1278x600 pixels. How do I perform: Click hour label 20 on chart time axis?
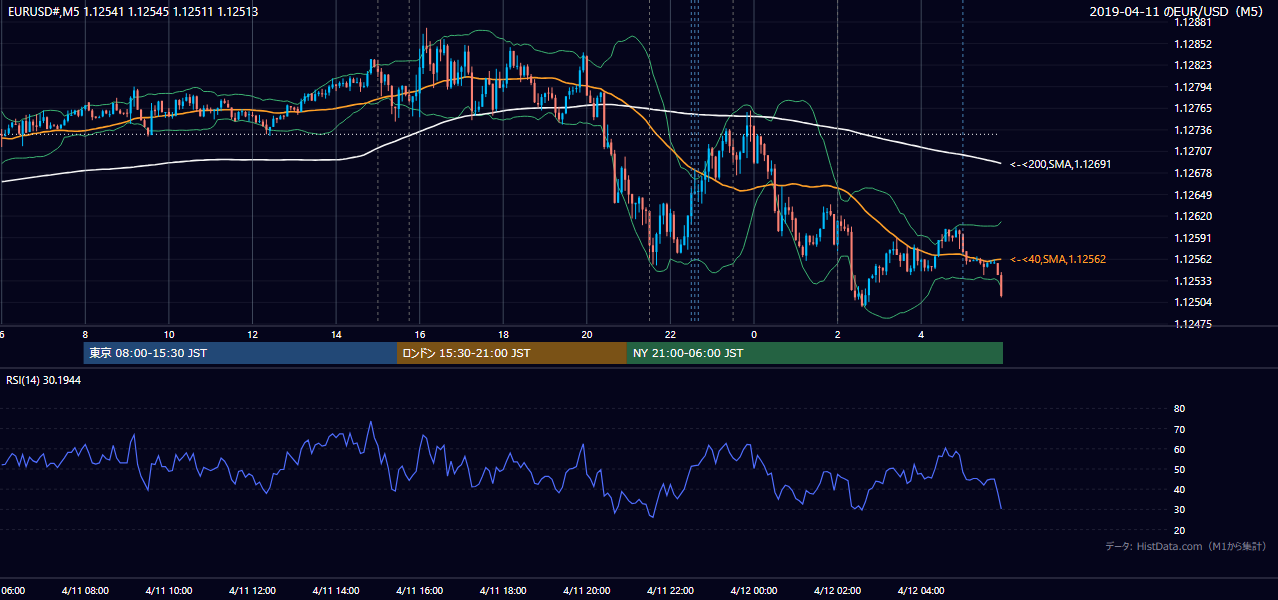587,334
